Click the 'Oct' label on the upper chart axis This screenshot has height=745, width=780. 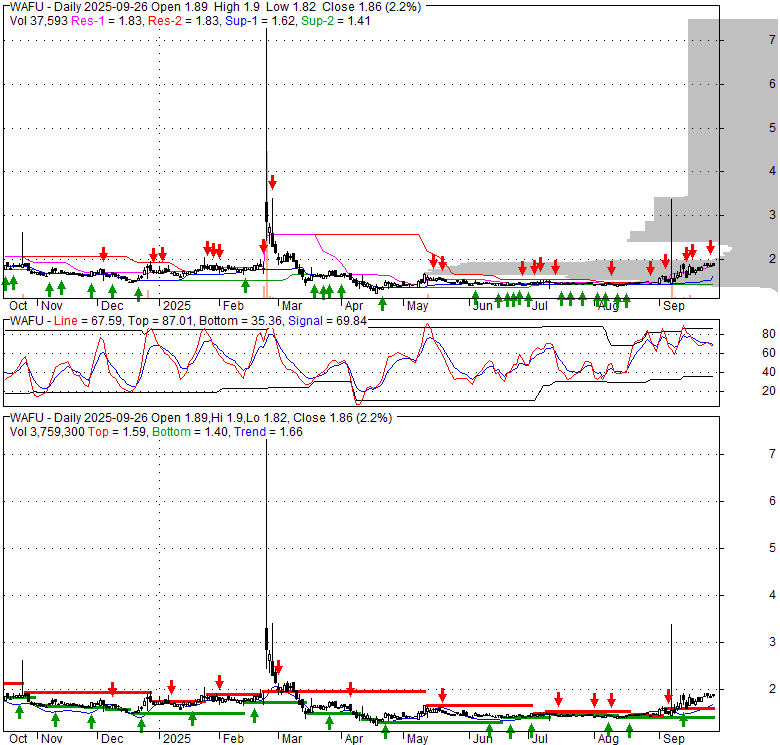click(x=18, y=306)
